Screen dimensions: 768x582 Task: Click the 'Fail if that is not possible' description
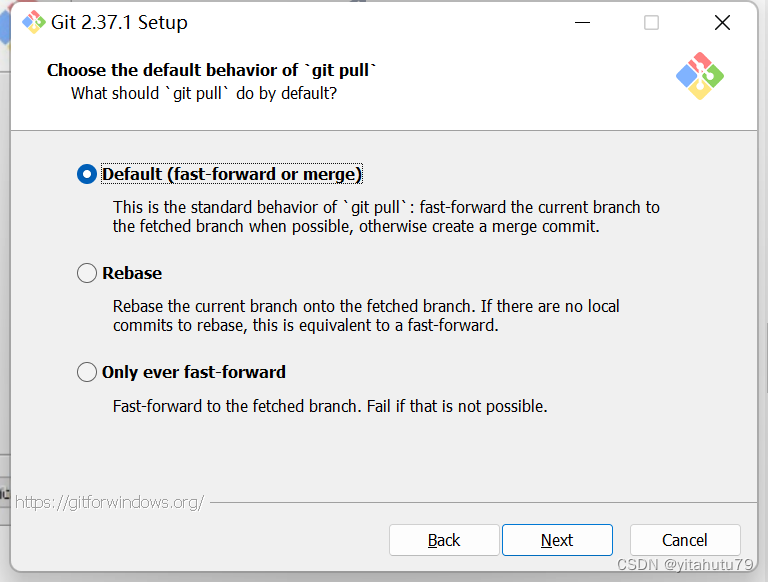[x=330, y=406]
